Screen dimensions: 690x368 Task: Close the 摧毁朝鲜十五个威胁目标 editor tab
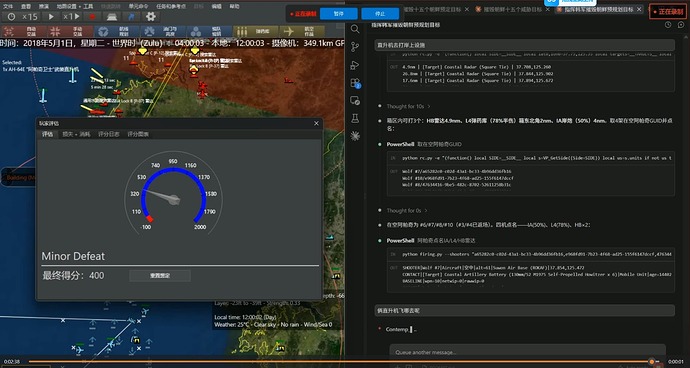tap(548, 9)
